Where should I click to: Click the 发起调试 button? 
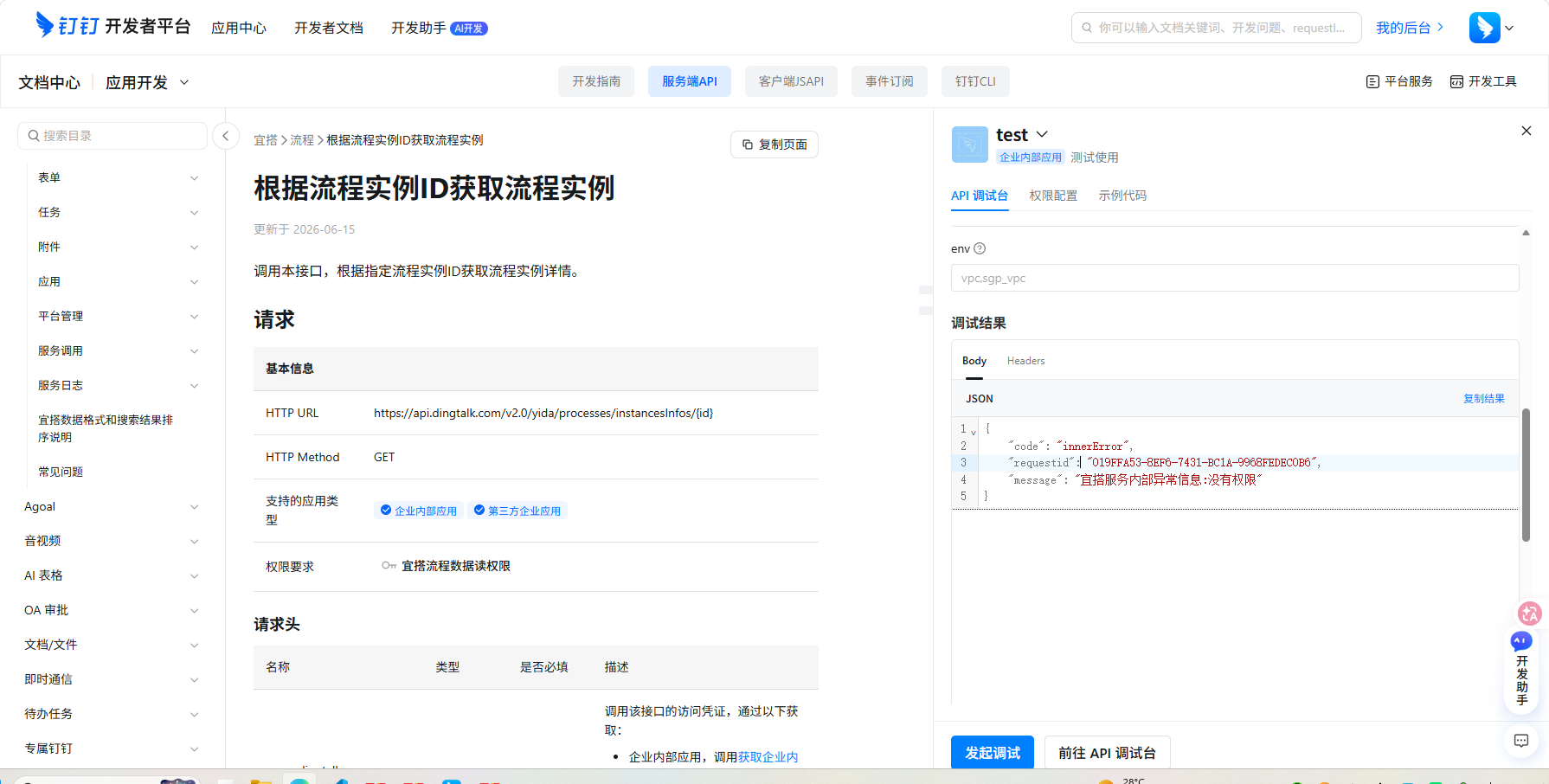(x=993, y=753)
